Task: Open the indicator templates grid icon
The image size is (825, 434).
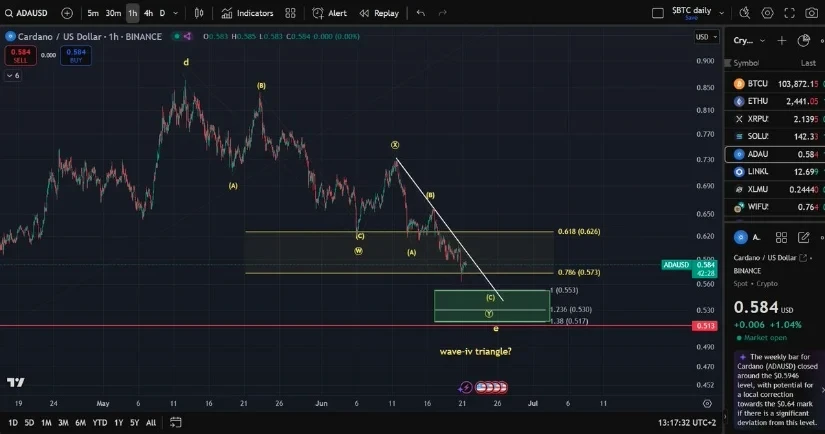Action: click(290, 13)
